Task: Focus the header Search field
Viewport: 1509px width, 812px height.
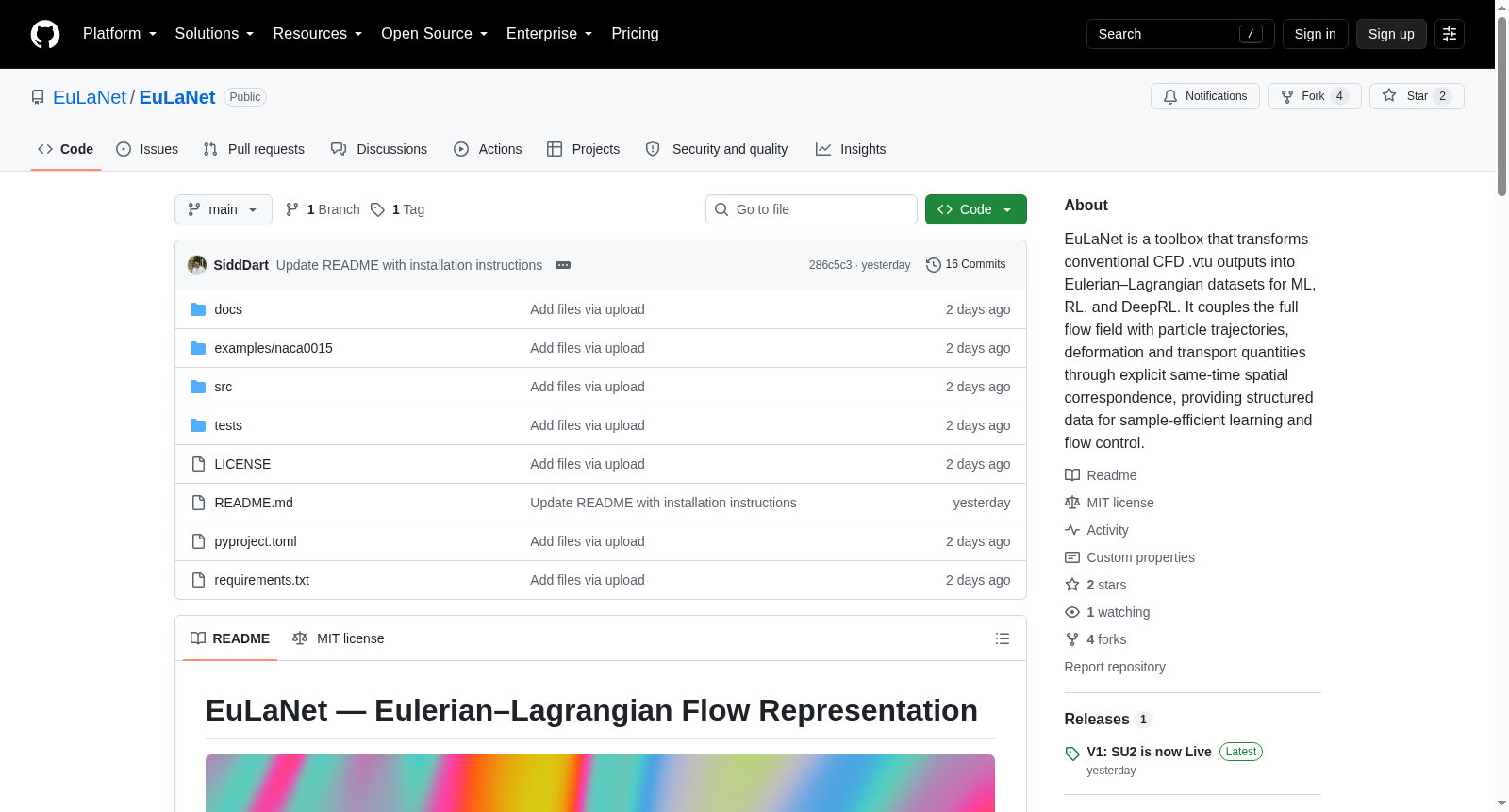Action: [x=1181, y=34]
